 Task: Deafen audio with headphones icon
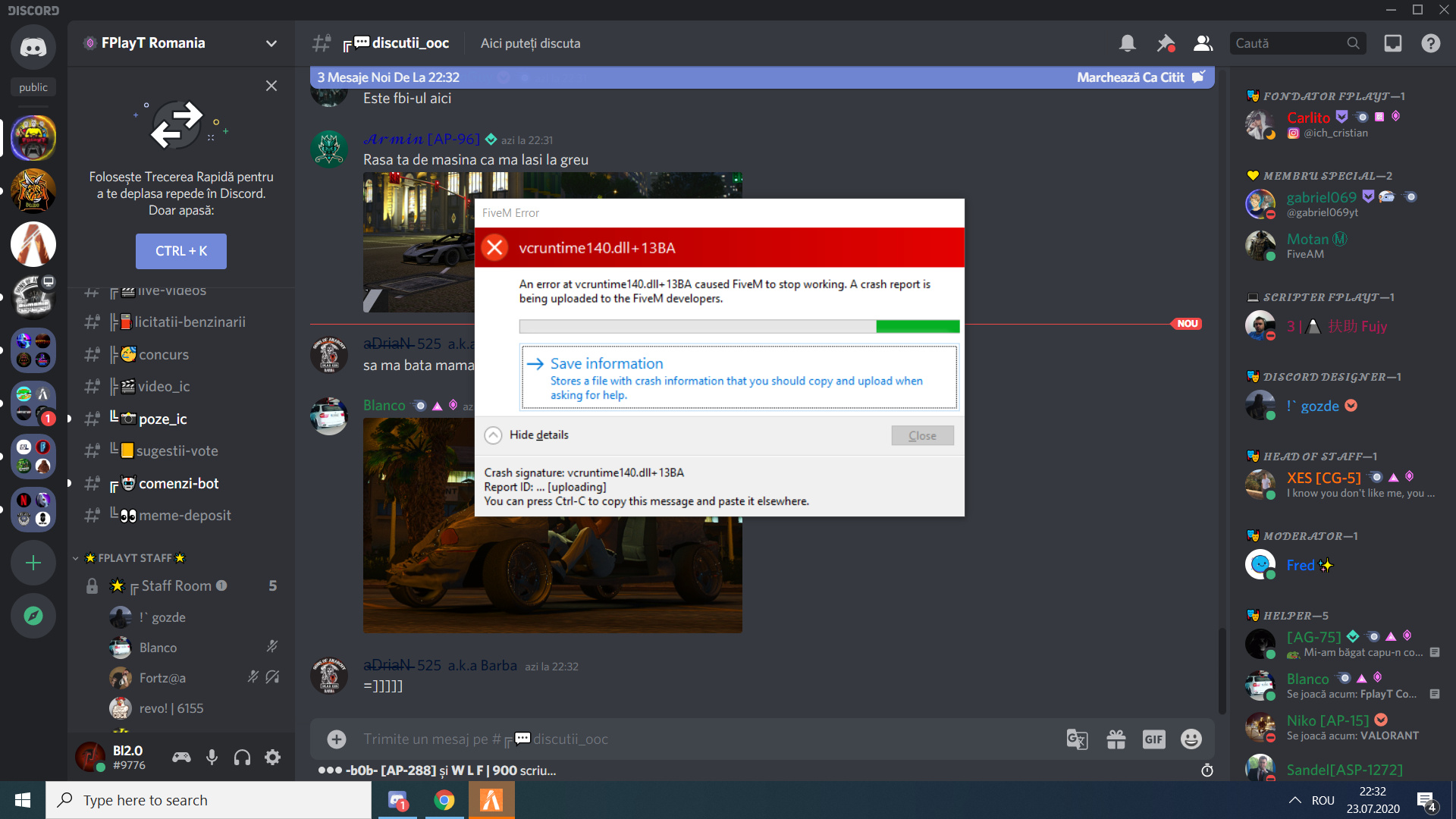pyautogui.click(x=242, y=756)
